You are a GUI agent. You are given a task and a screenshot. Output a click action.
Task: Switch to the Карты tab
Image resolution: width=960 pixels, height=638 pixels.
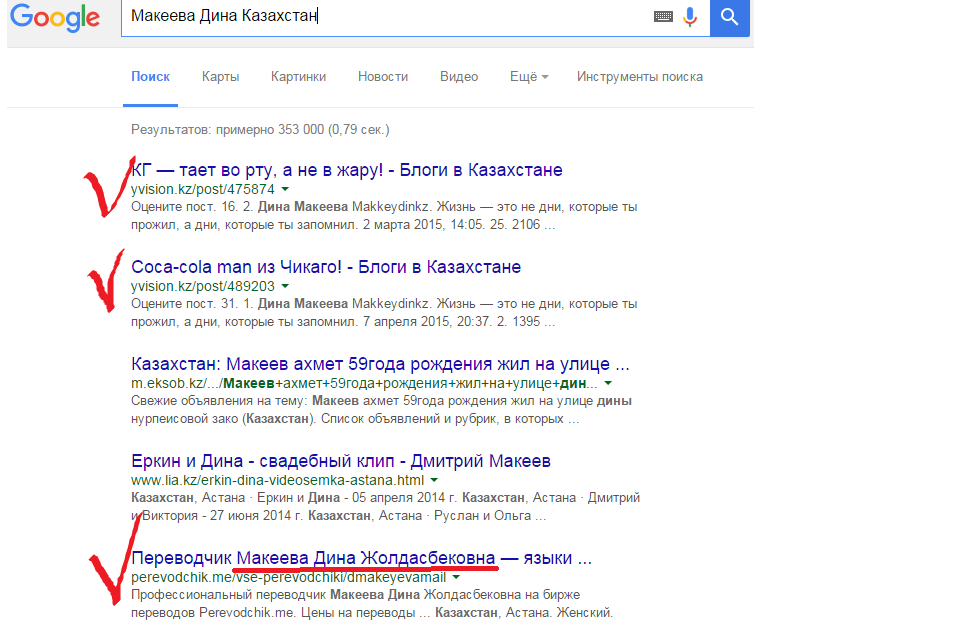click(x=220, y=77)
